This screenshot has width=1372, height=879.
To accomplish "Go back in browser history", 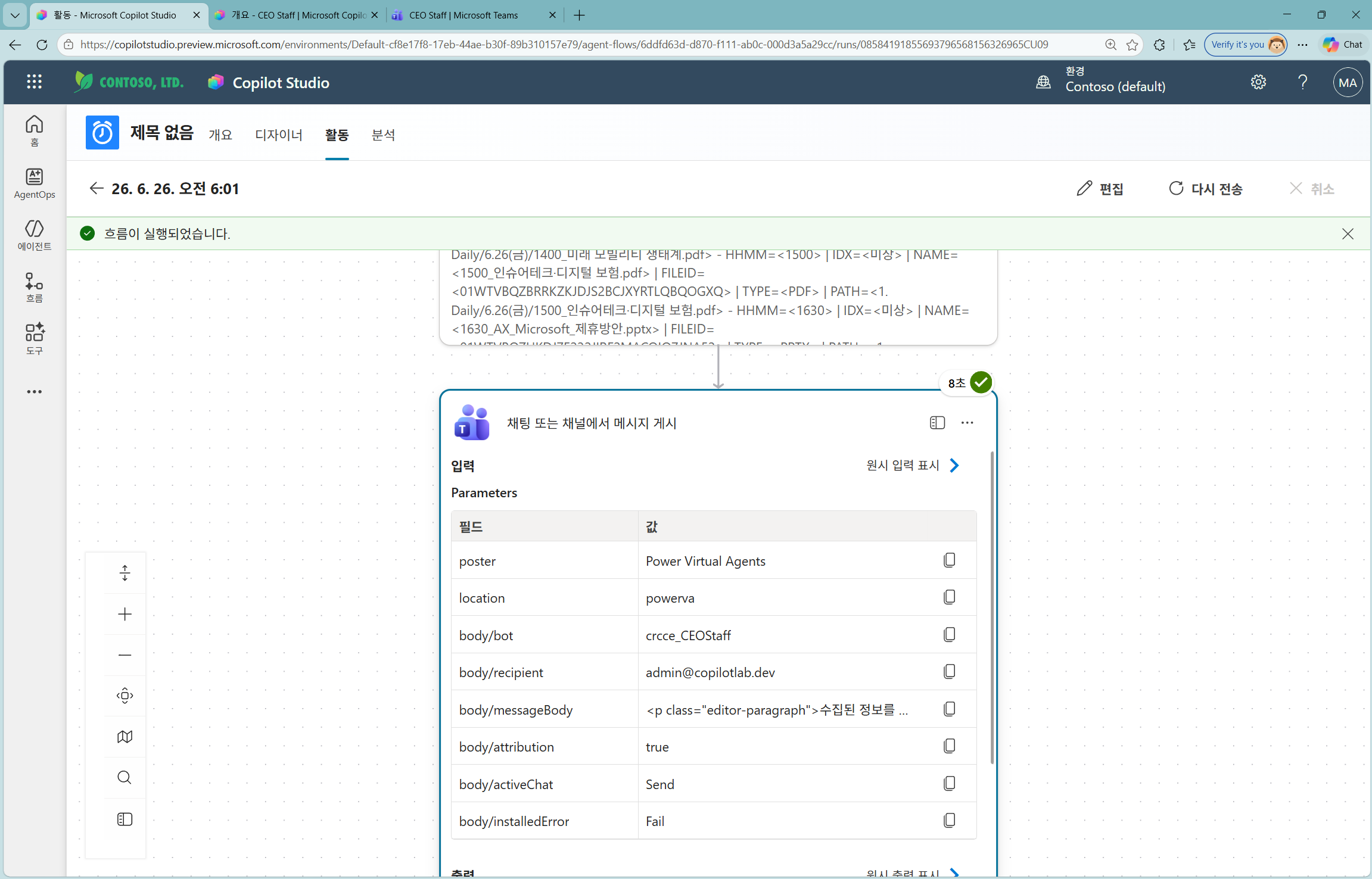I will [15, 45].
